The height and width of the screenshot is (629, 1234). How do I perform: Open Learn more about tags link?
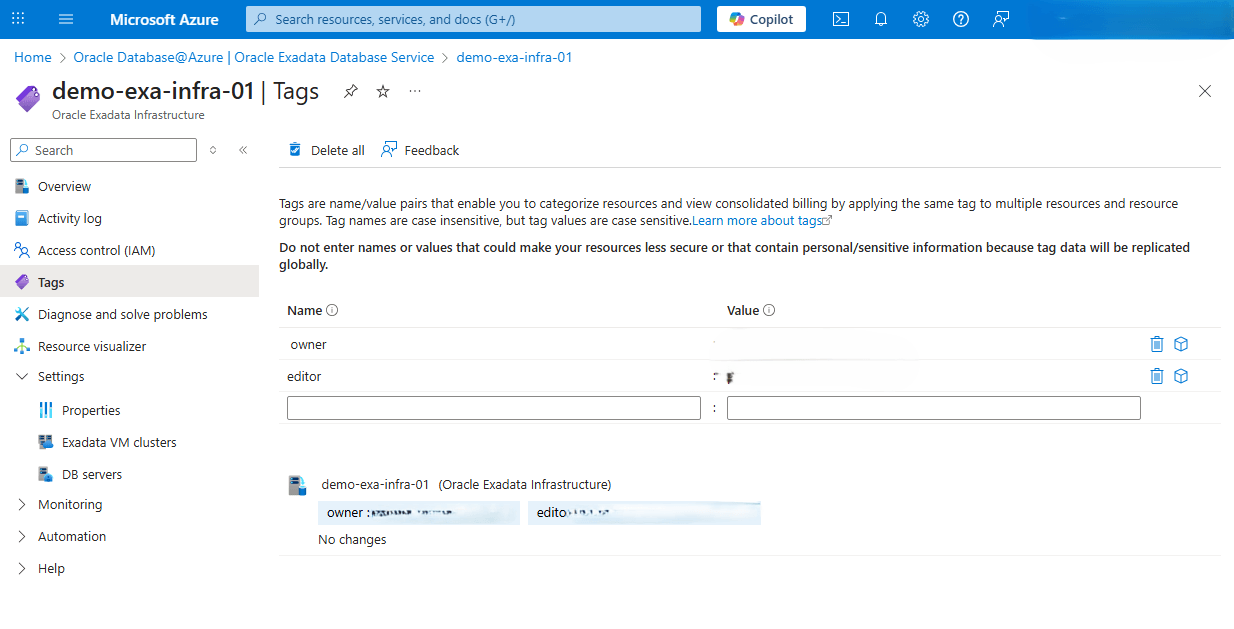coord(762,220)
